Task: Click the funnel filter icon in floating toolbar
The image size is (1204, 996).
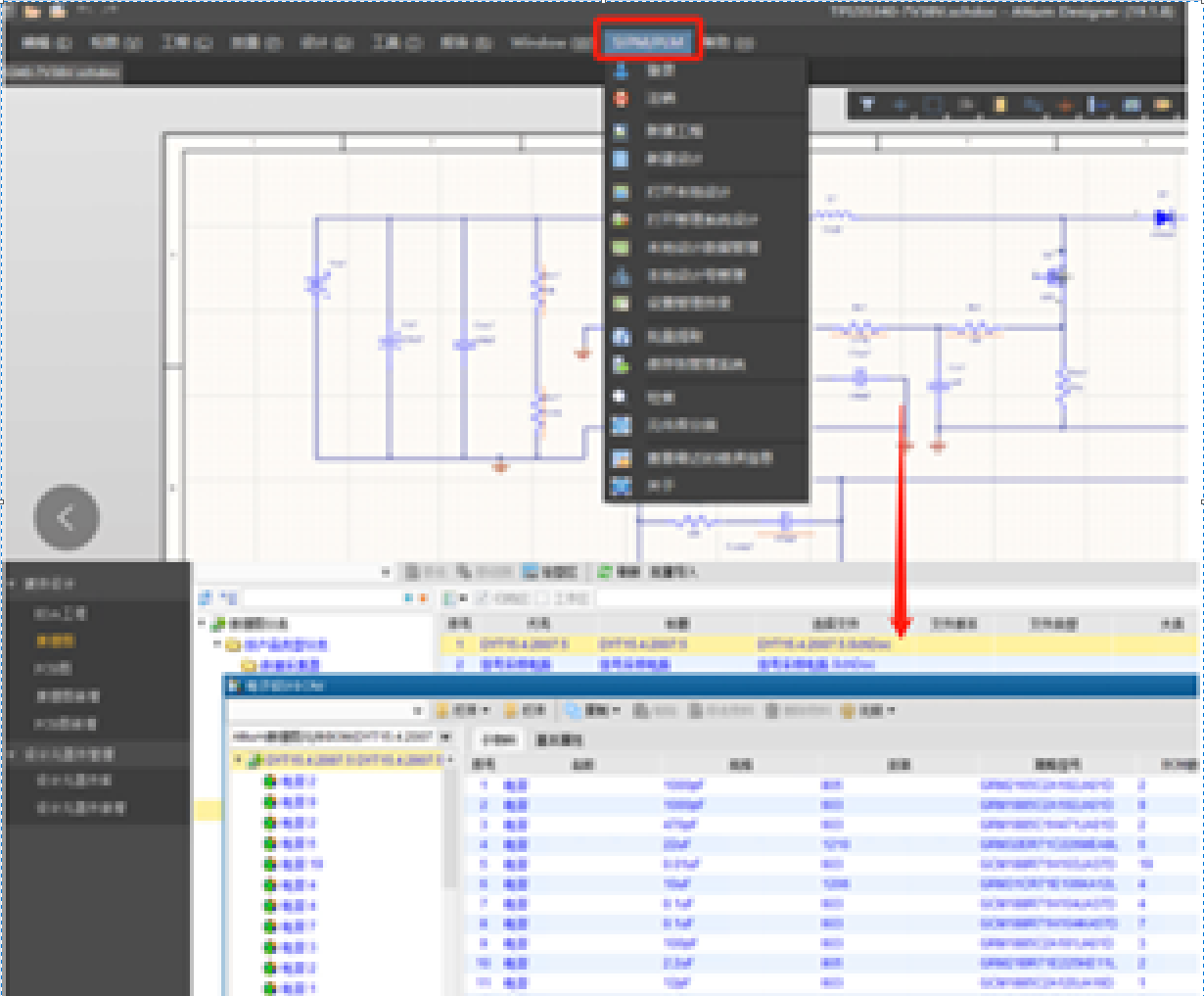Action: coord(866,104)
